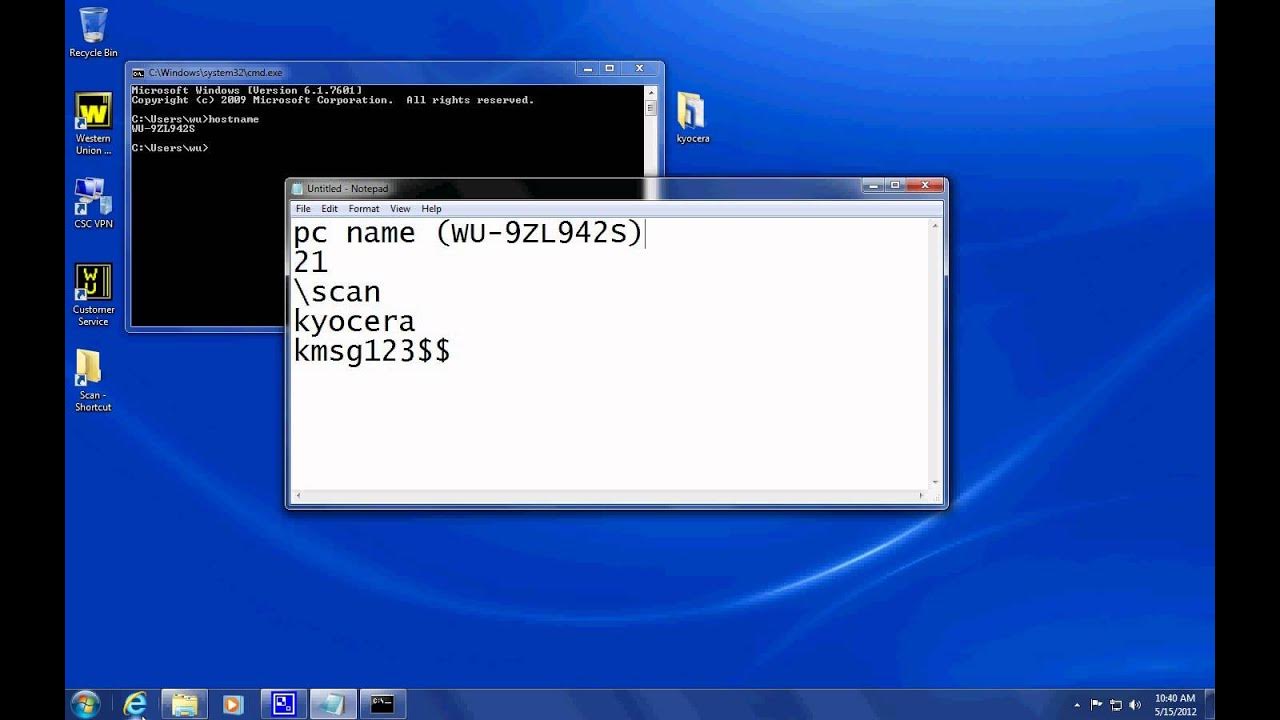1280x720 pixels.
Task: Click the fifth taskbar program icon with the blue square
Action: pyautogui.click(x=283, y=703)
